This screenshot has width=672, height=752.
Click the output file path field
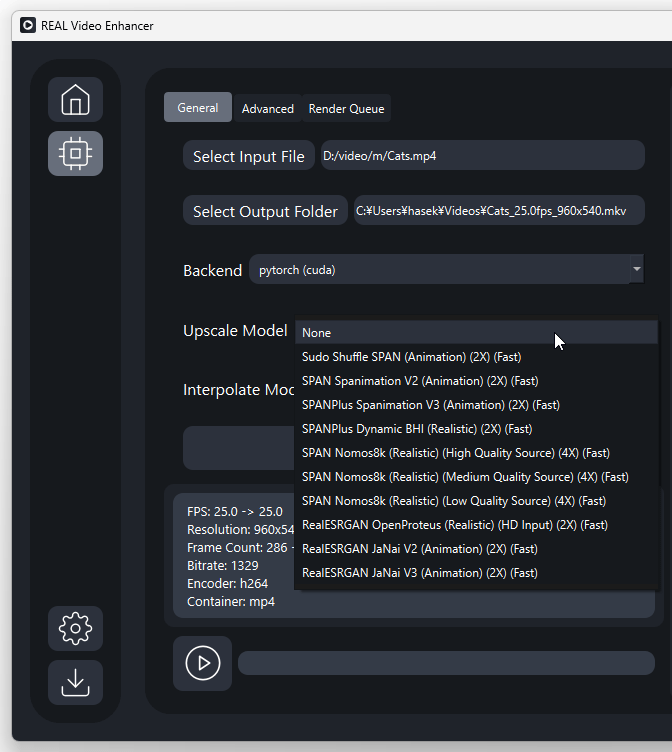pos(499,210)
